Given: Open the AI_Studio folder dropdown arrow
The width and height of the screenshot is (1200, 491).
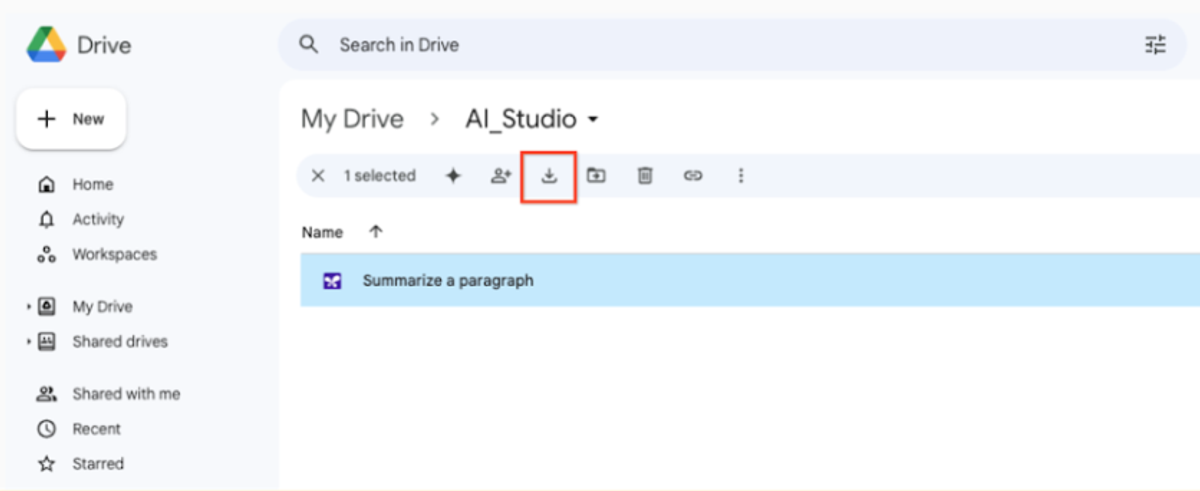Looking at the screenshot, I should pos(593,120).
